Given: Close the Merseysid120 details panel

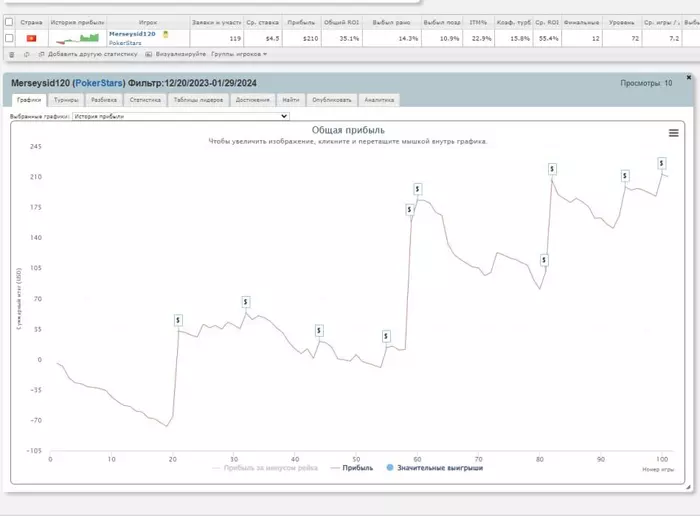Looking at the screenshot, I should [x=689, y=78].
